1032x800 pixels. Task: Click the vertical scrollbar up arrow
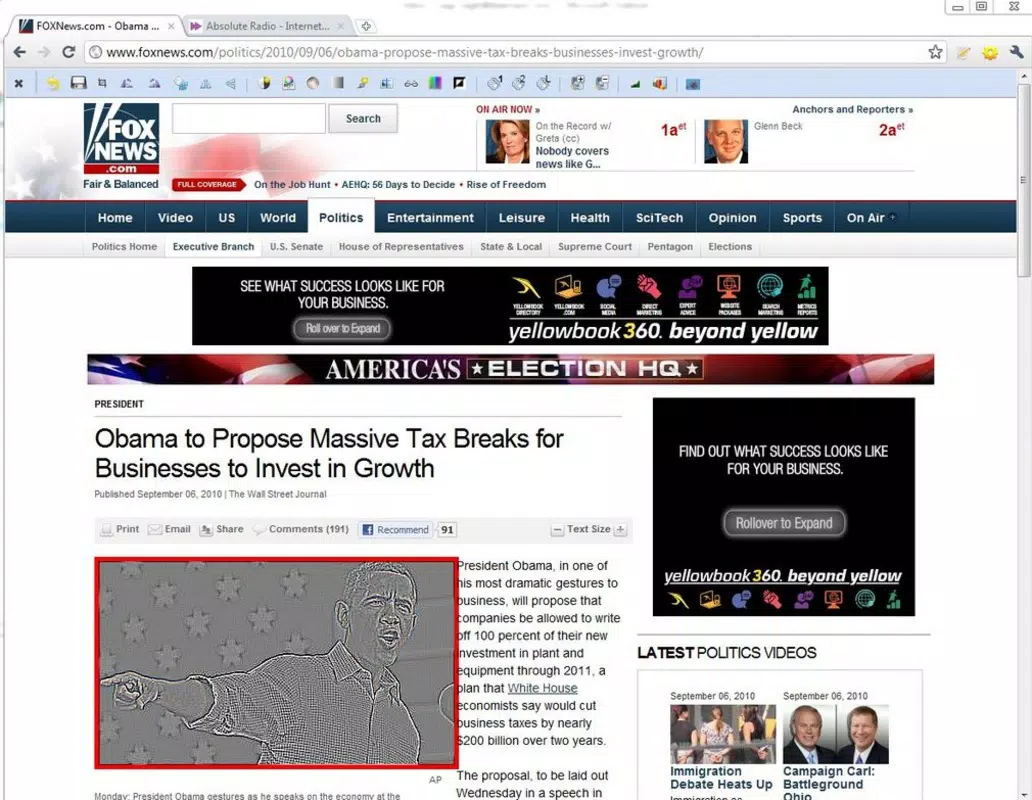pos(1023,76)
